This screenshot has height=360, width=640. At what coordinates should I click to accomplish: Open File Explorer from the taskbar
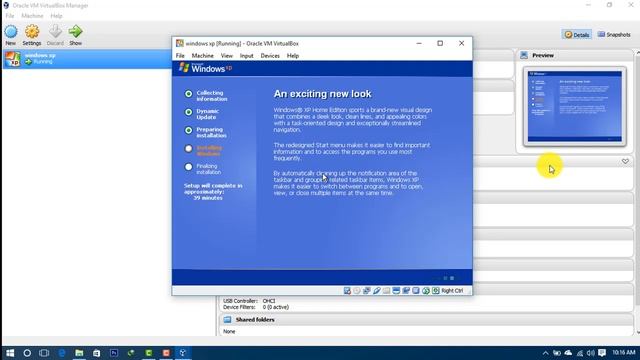[79, 353]
